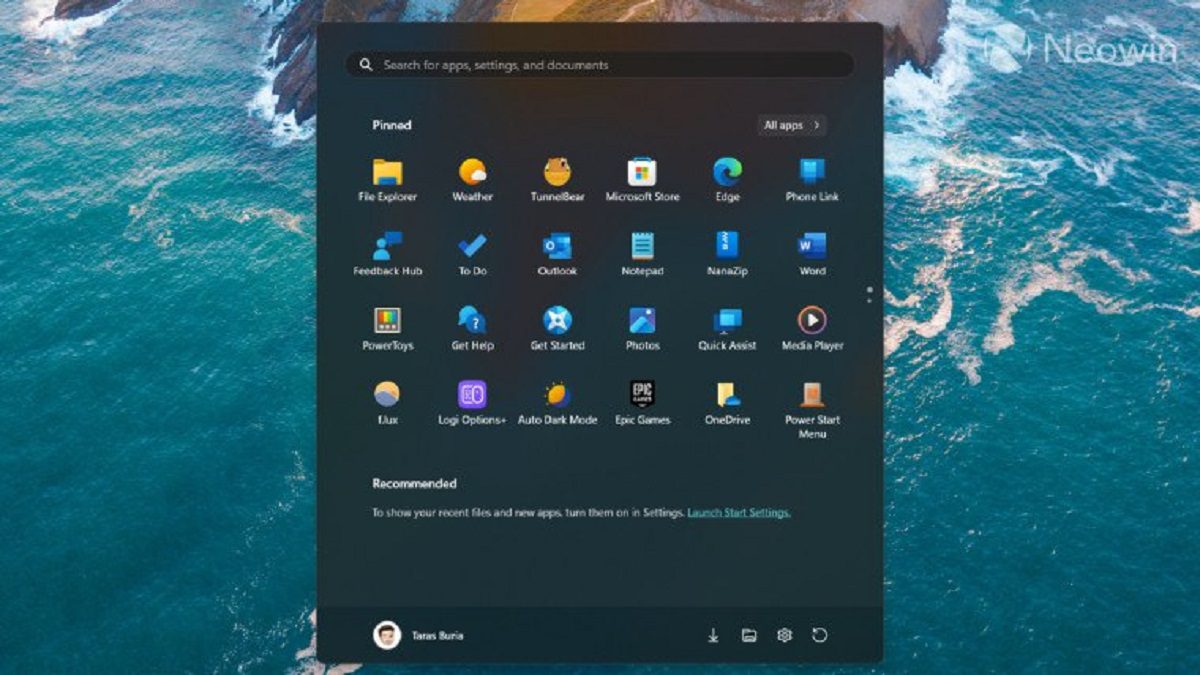
Task: Launch the f.lux app
Action: point(387,403)
